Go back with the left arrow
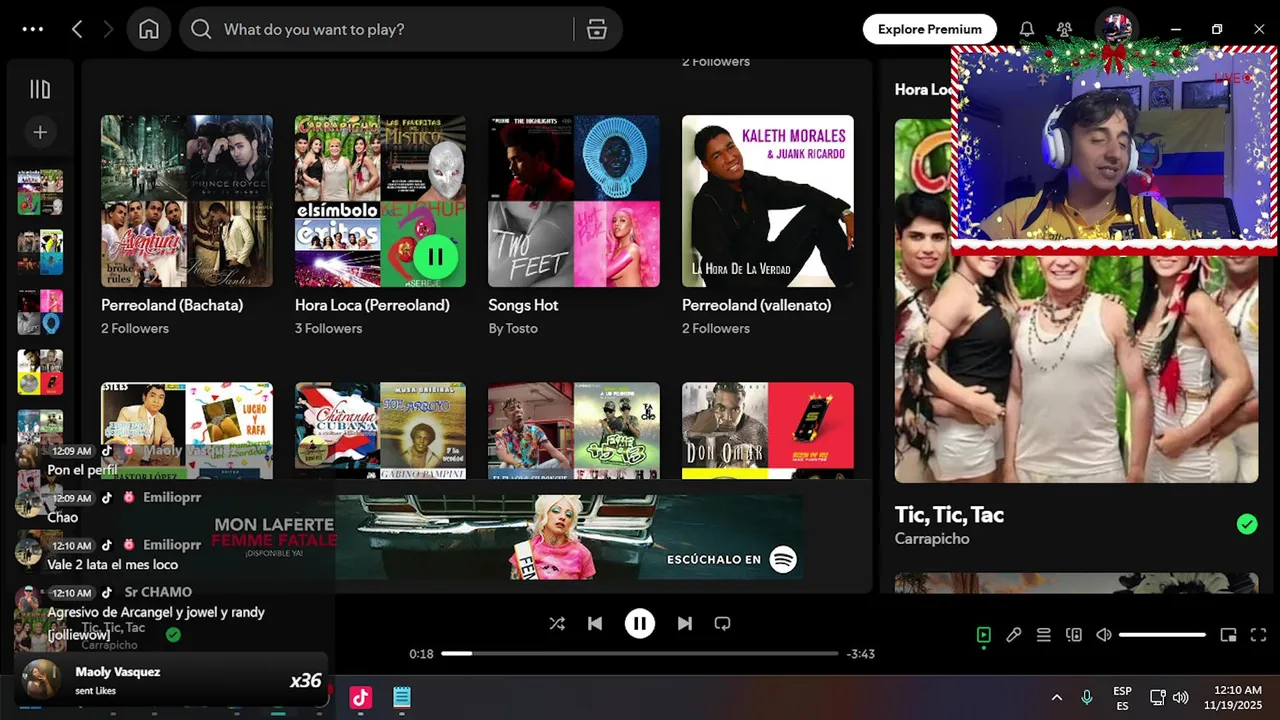Image resolution: width=1280 pixels, height=720 pixels. [77, 29]
